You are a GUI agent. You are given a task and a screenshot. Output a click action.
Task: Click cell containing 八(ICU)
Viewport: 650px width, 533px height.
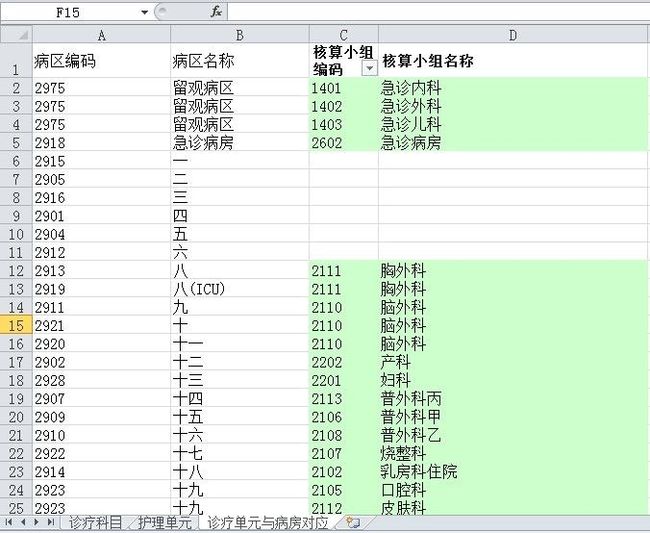(240, 289)
